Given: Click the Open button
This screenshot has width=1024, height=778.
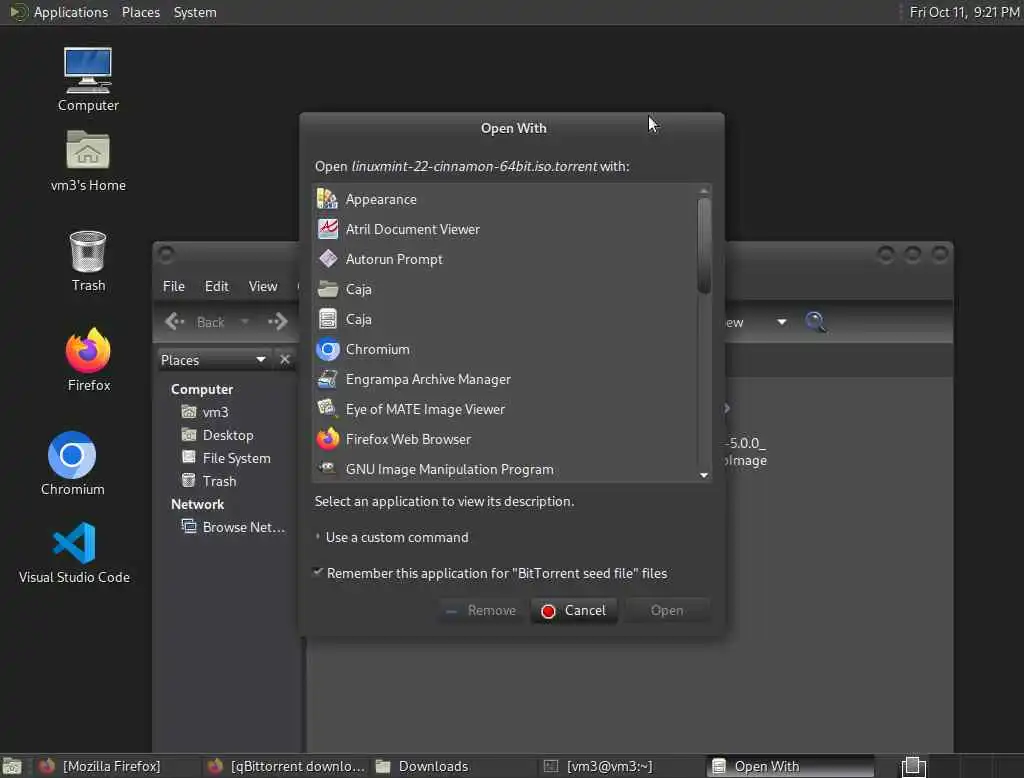Looking at the screenshot, I should point(667,610).
